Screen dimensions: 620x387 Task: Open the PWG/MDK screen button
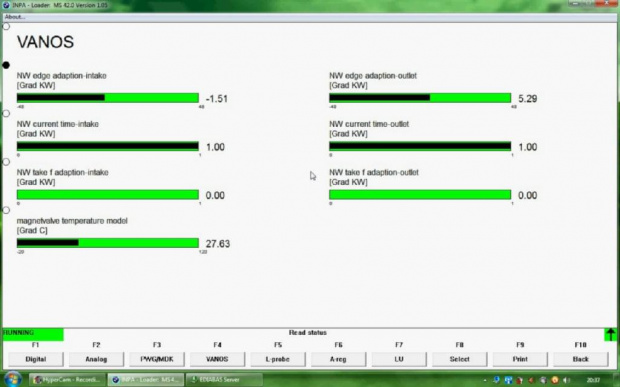click(x=157, y=359)
